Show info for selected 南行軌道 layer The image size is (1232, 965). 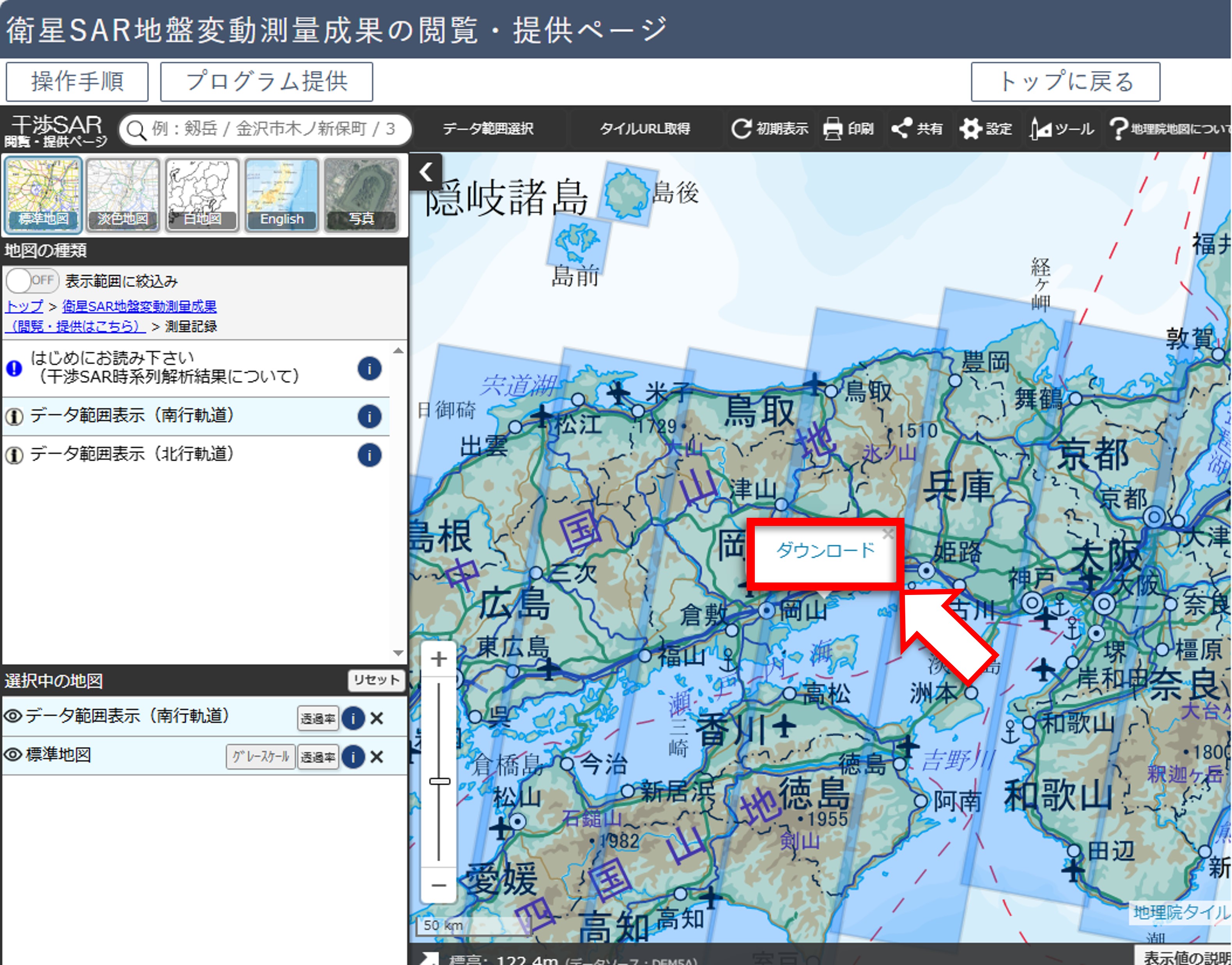click(353, 719)
